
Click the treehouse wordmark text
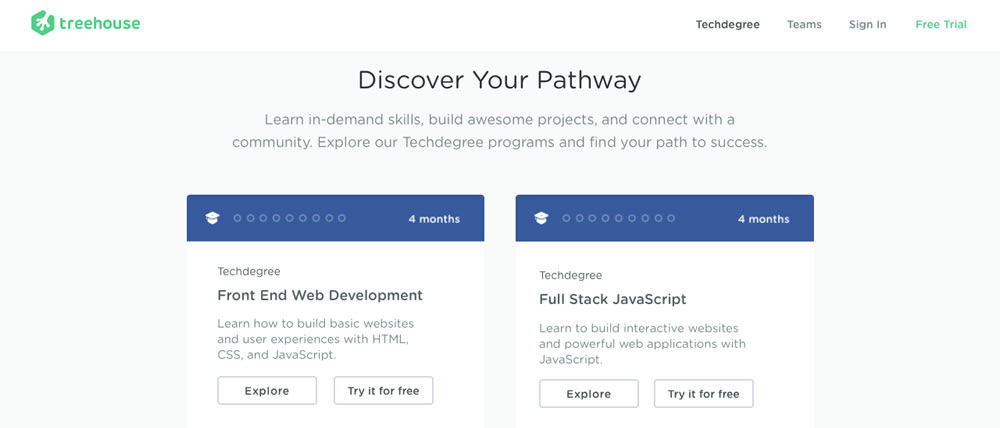pyautogui.click(x=99, y=24)
